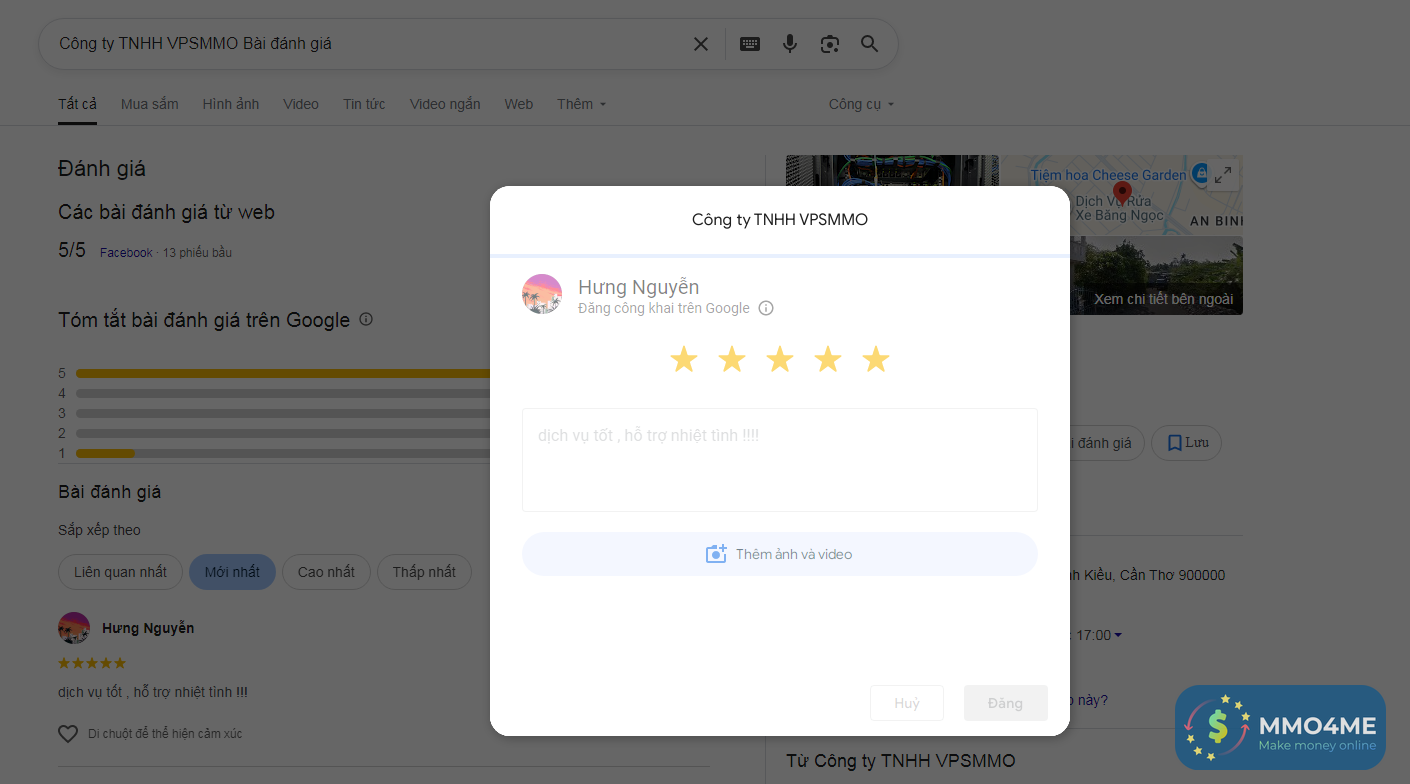Click the review text 'dịch vụ tốt , hỗ trợ nhiệt tình !!!'
This screenshot has height=784, width=1410.
153,692
